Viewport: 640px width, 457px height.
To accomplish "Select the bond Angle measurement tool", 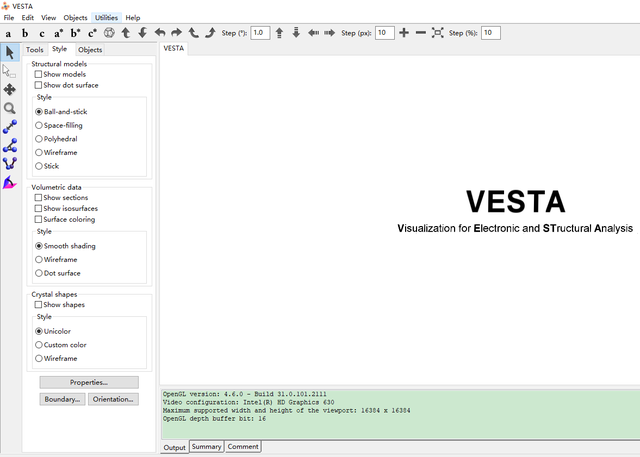I will [10, 145].
